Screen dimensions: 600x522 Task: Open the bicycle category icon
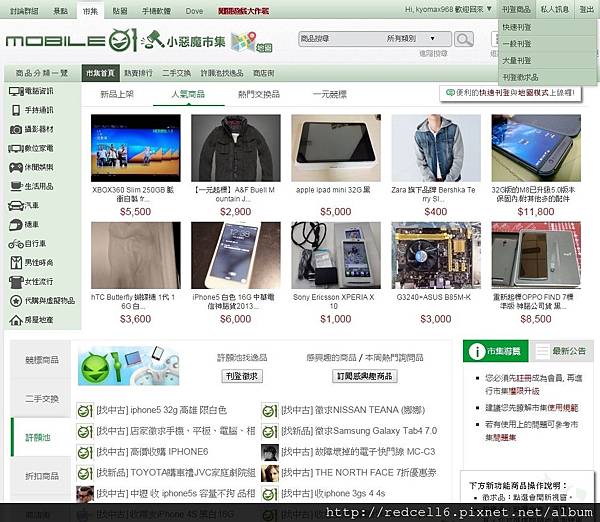point(16,244)
